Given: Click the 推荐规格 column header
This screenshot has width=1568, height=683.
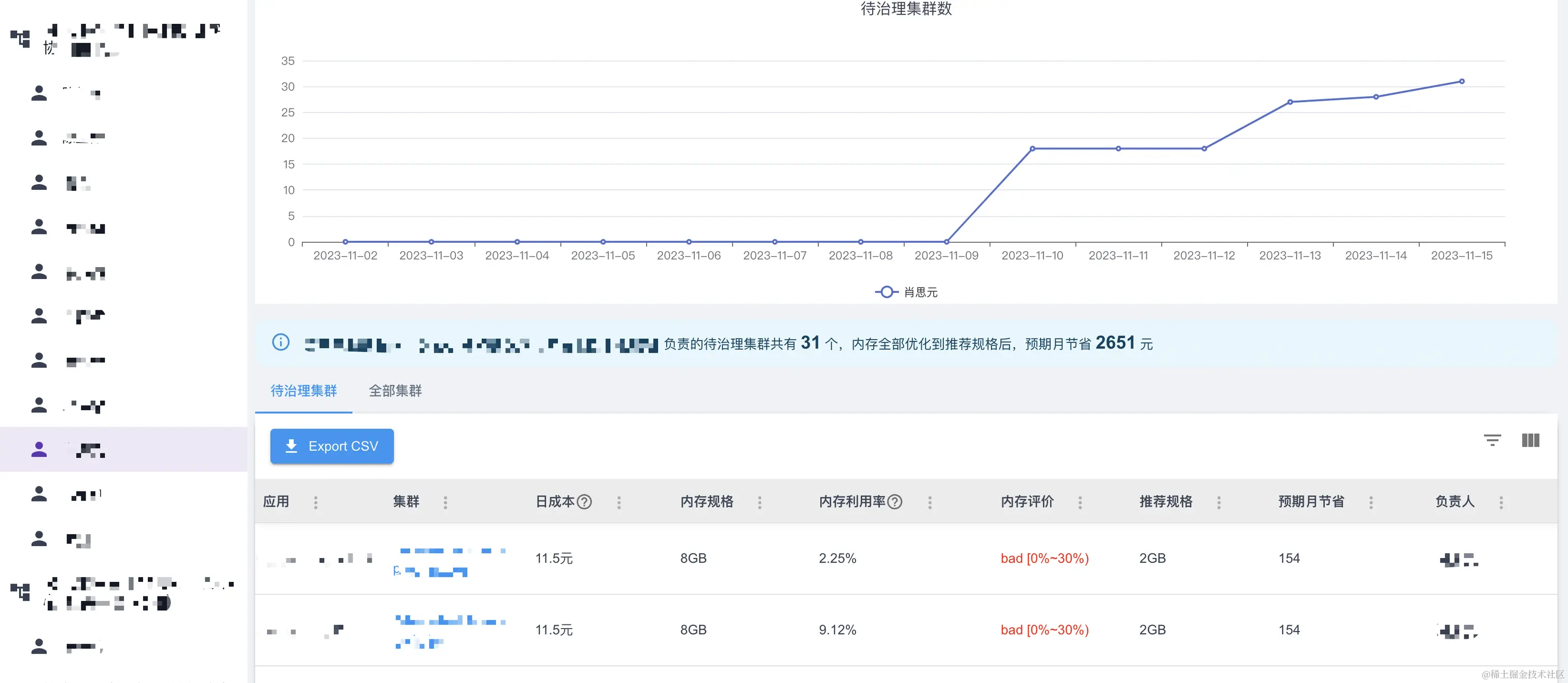Looking at the screenshot, I should (1166, 501).
